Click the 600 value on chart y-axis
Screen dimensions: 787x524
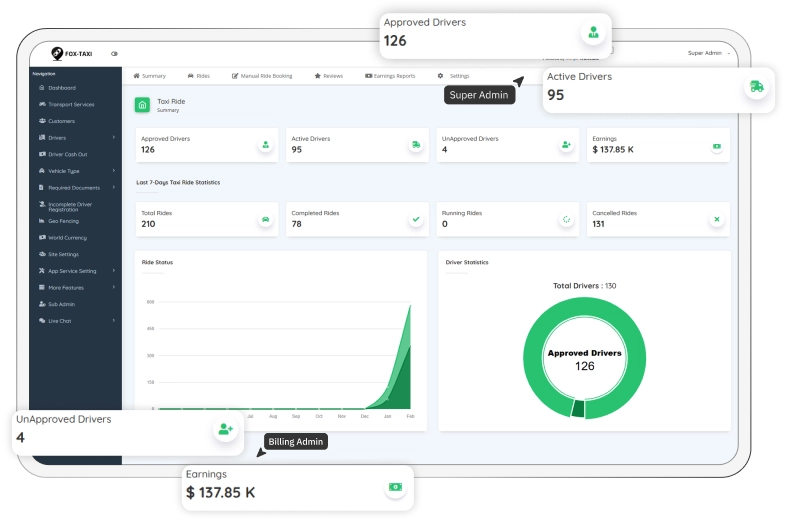[x=150, y=302]
